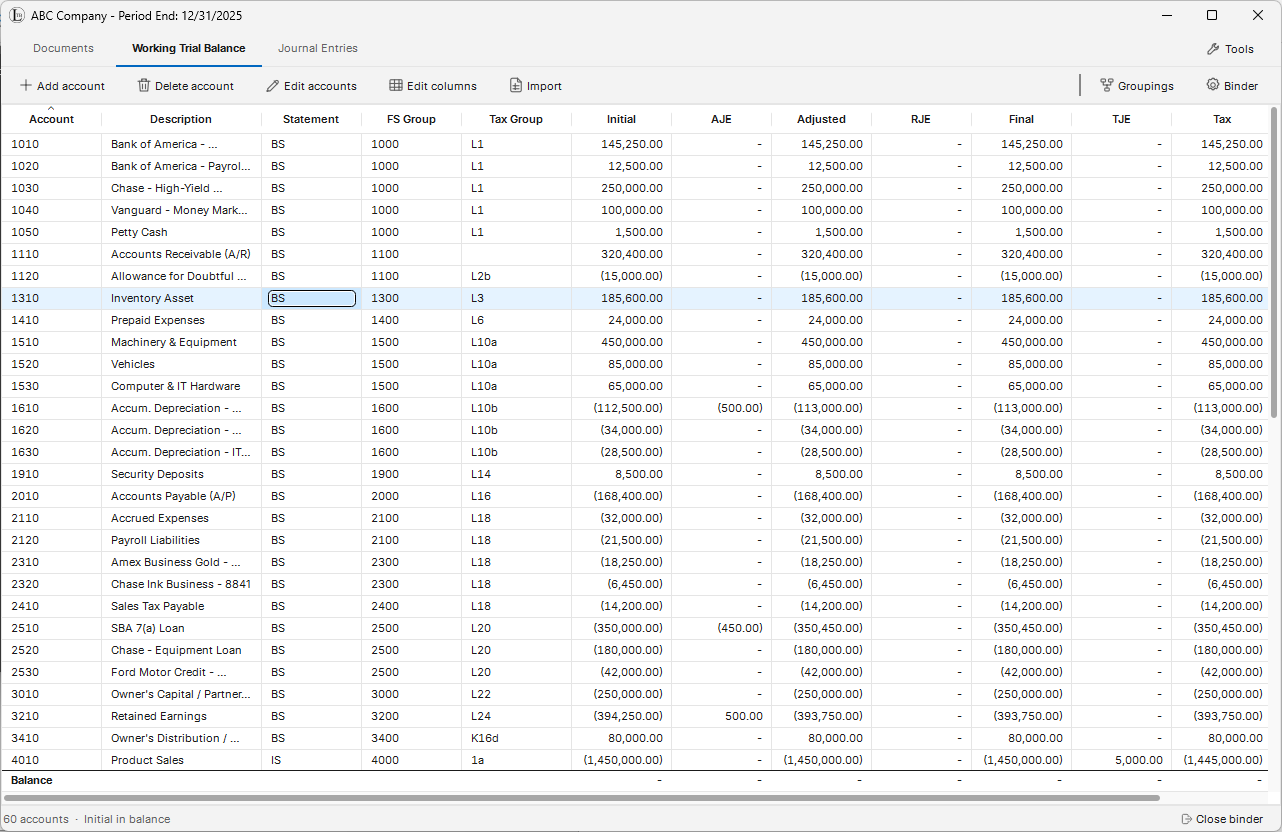Click Computer & IT Hardware description
The width and height of the screenshot is (1282, 832).
click(x=181, y=386)
